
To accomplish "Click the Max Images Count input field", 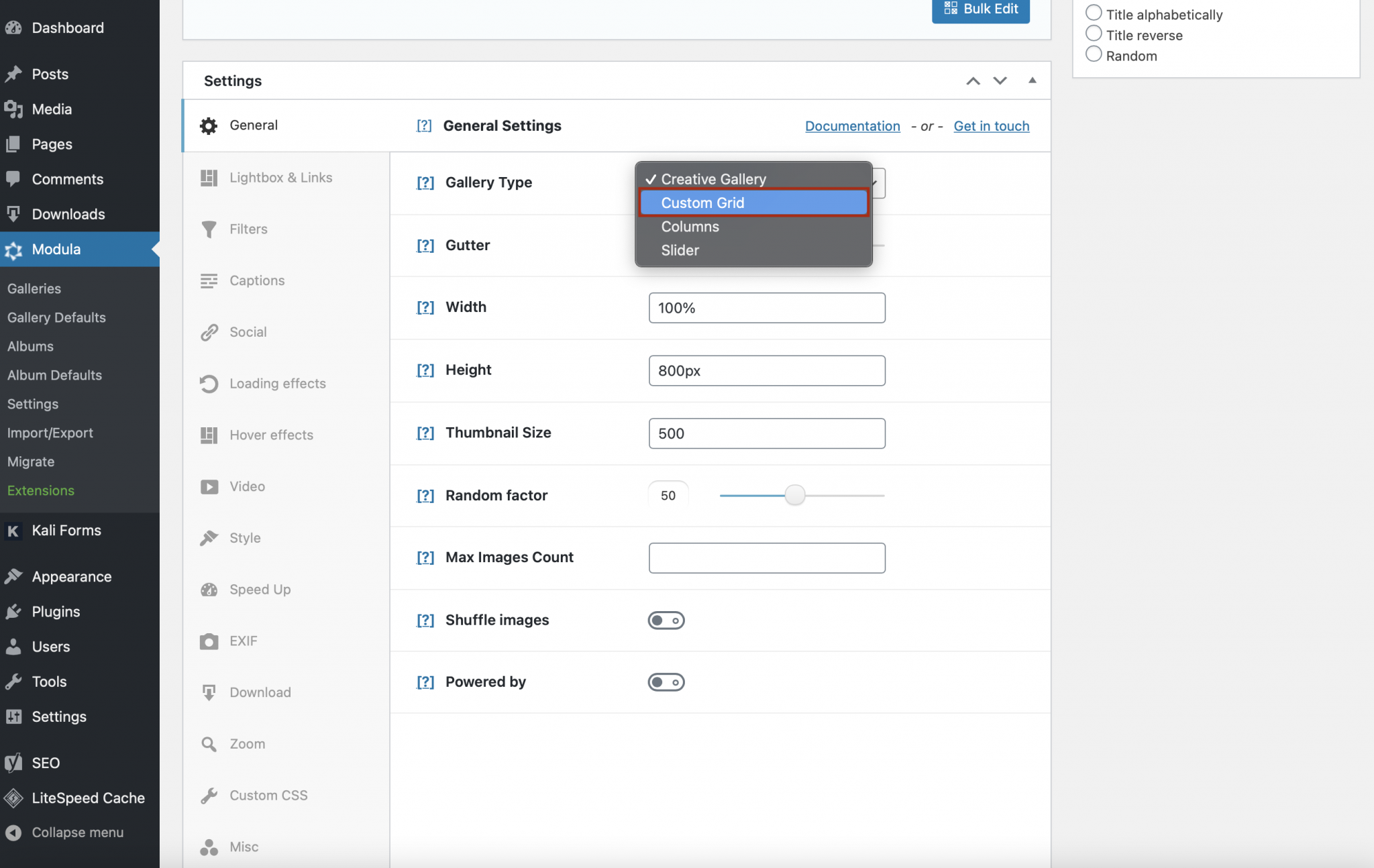I will [766, 558].
